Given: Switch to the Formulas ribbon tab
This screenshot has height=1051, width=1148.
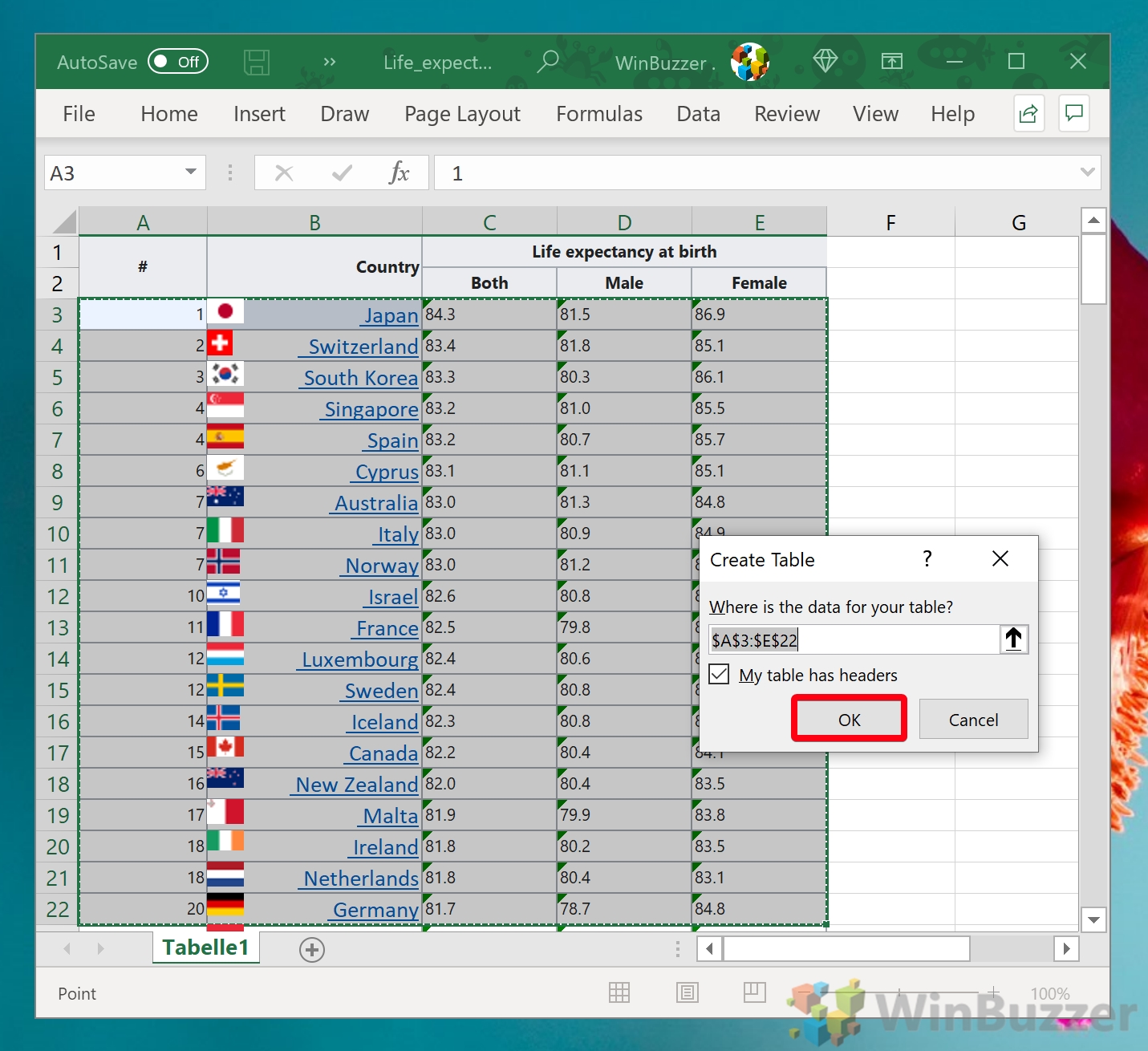Looking at the screenshot, I should click(x=598, y=113).
